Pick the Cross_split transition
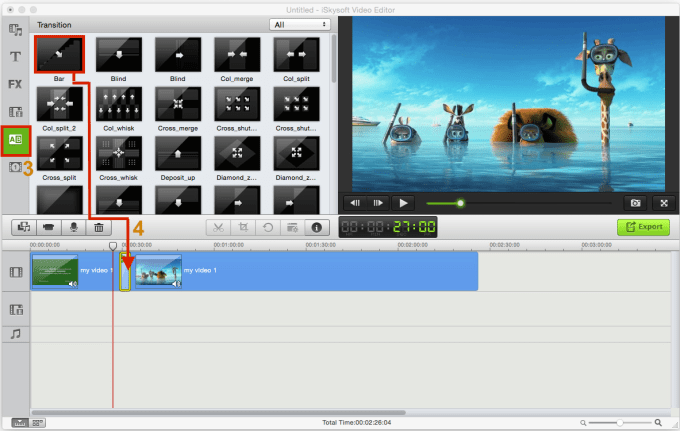 coord(59,153)
